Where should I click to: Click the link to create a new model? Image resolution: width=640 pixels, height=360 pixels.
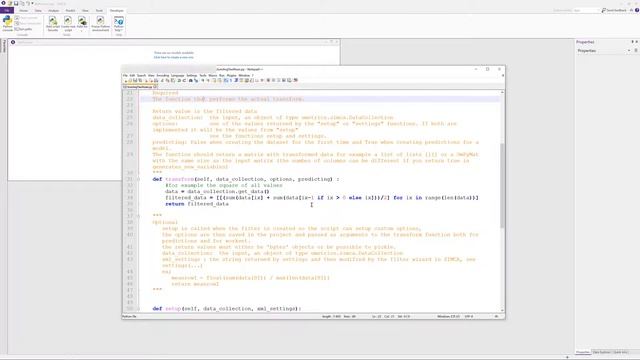(x=173, y=57)
